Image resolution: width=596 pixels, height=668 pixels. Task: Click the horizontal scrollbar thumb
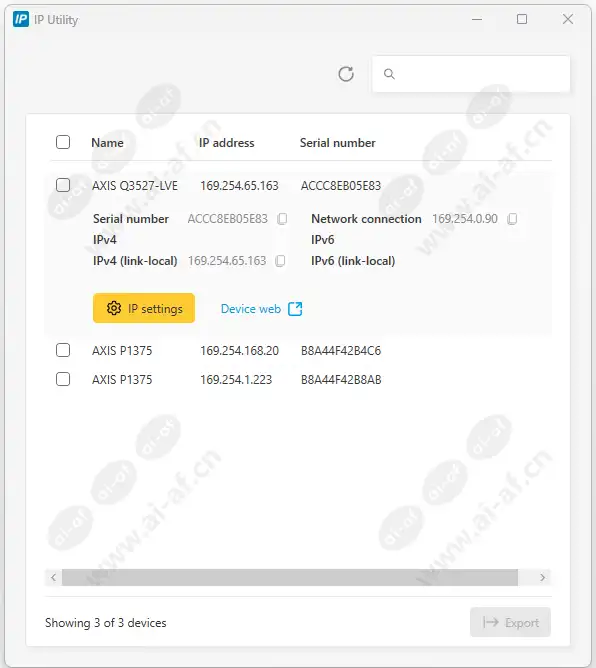point(290,578)
